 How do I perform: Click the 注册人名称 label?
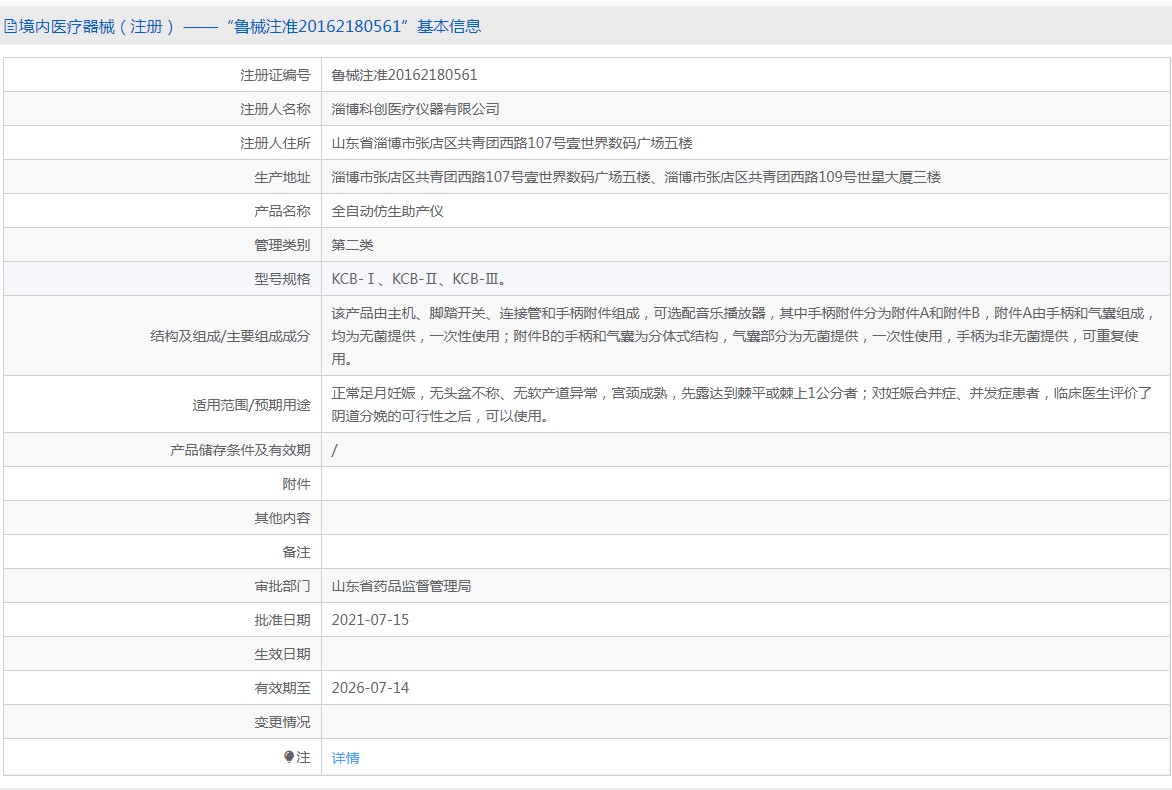tap(274, 109)
